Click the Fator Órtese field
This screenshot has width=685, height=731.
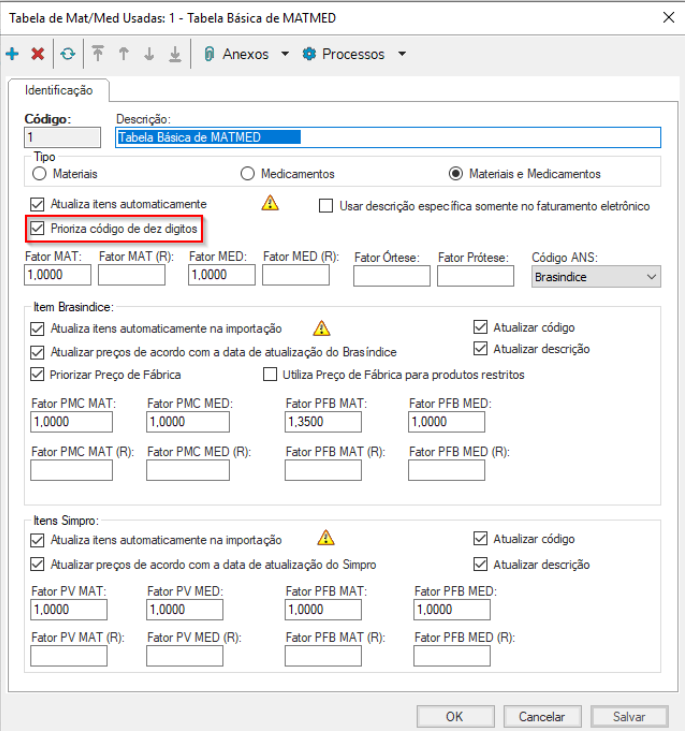(x=392, y=276)
